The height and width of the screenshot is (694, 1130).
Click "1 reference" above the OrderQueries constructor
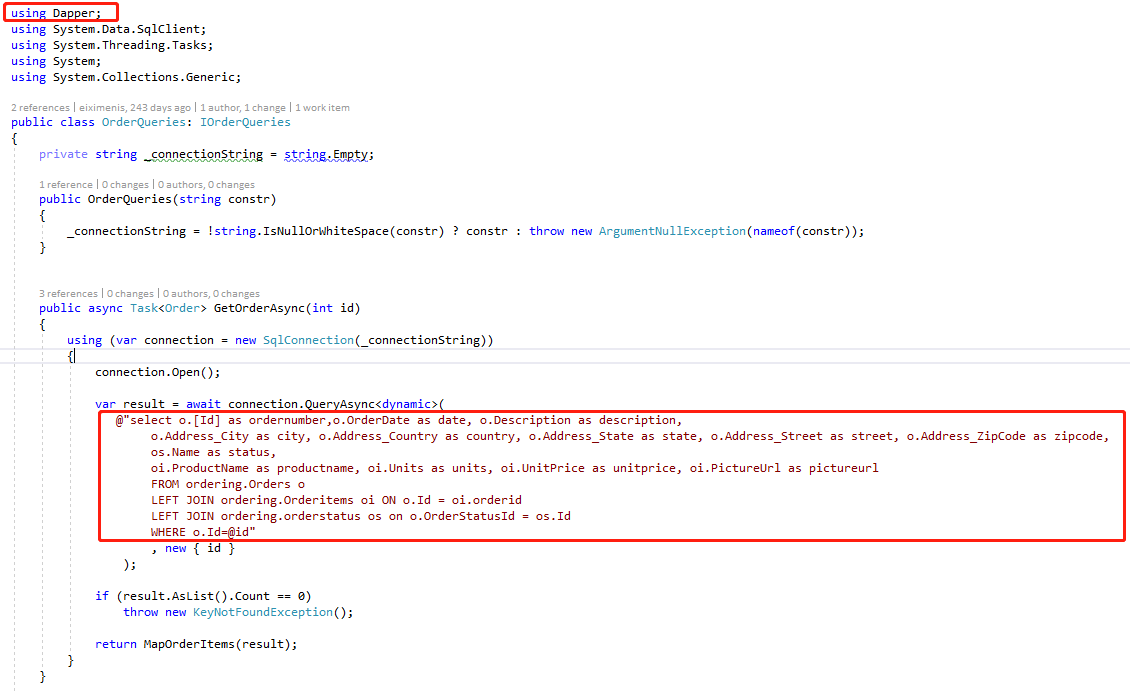click(65, 185)
